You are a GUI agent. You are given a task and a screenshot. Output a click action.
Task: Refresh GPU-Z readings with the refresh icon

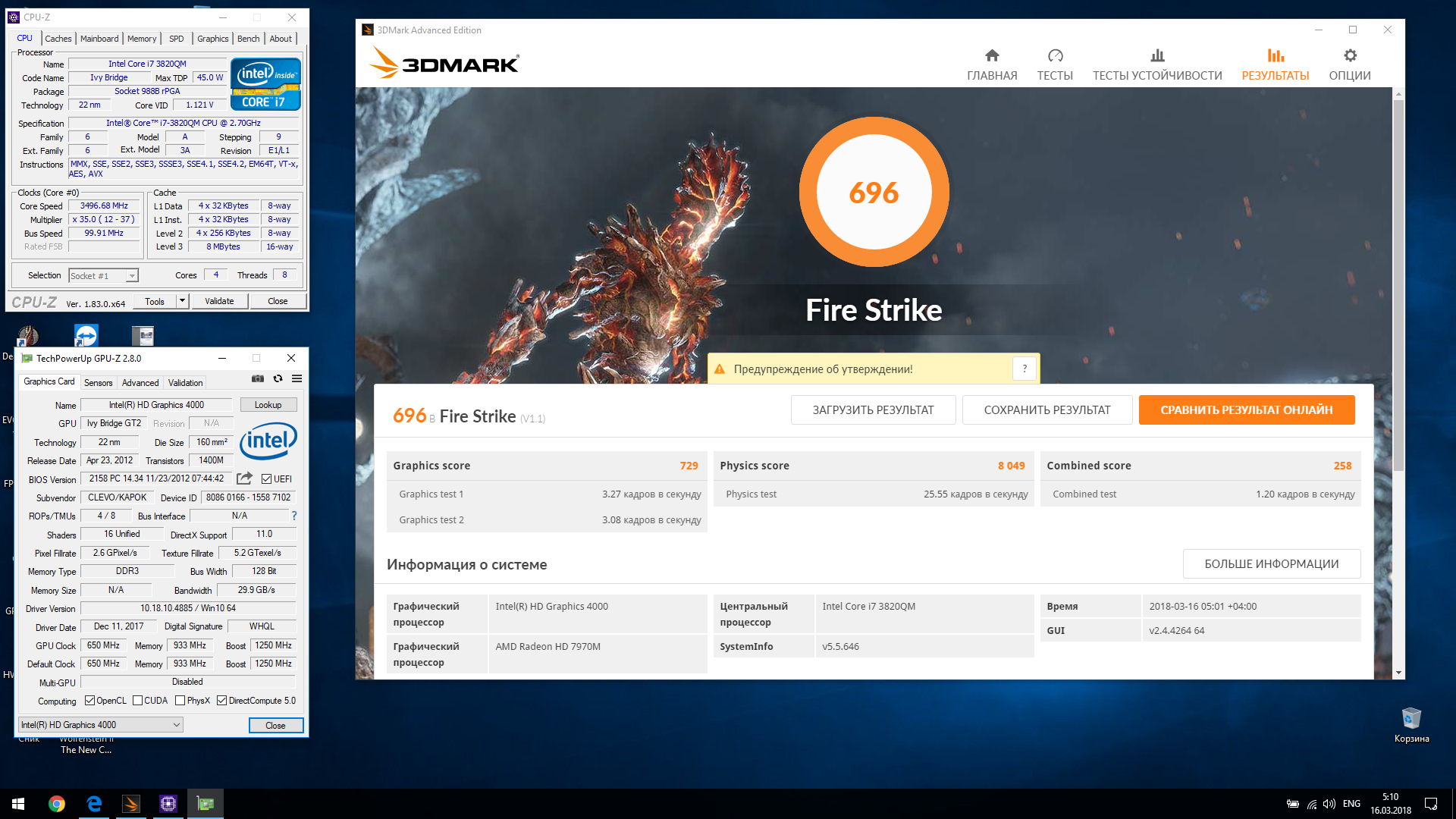pyautogui.click(x=278, y=378)
